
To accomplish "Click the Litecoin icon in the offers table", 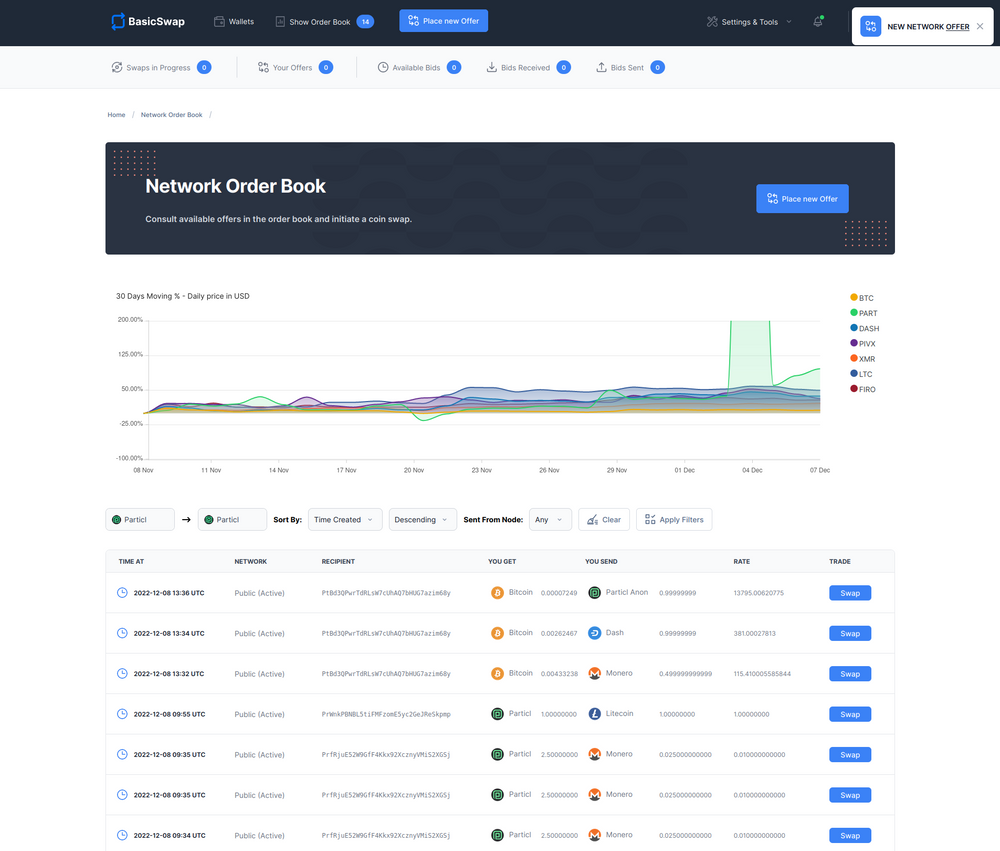I will click(594, 714).
